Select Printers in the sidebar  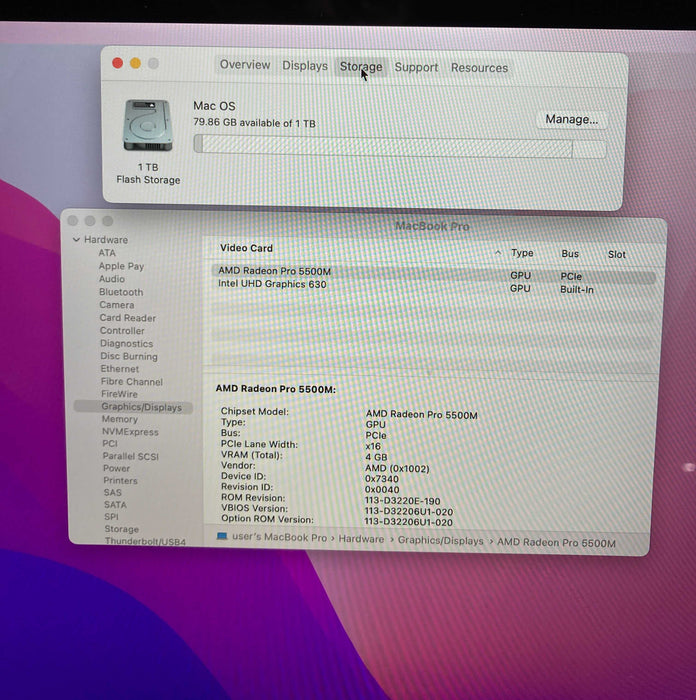120,481
